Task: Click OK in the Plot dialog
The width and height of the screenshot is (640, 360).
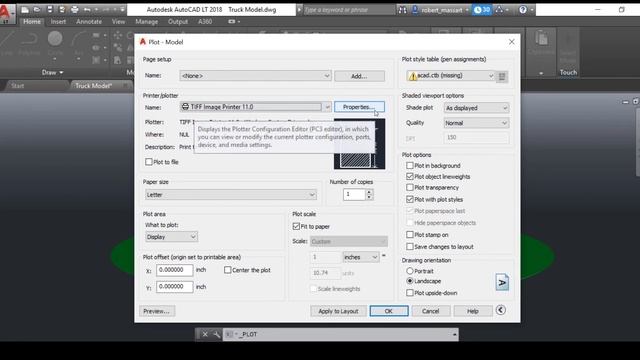Action: tap(389, 311)
